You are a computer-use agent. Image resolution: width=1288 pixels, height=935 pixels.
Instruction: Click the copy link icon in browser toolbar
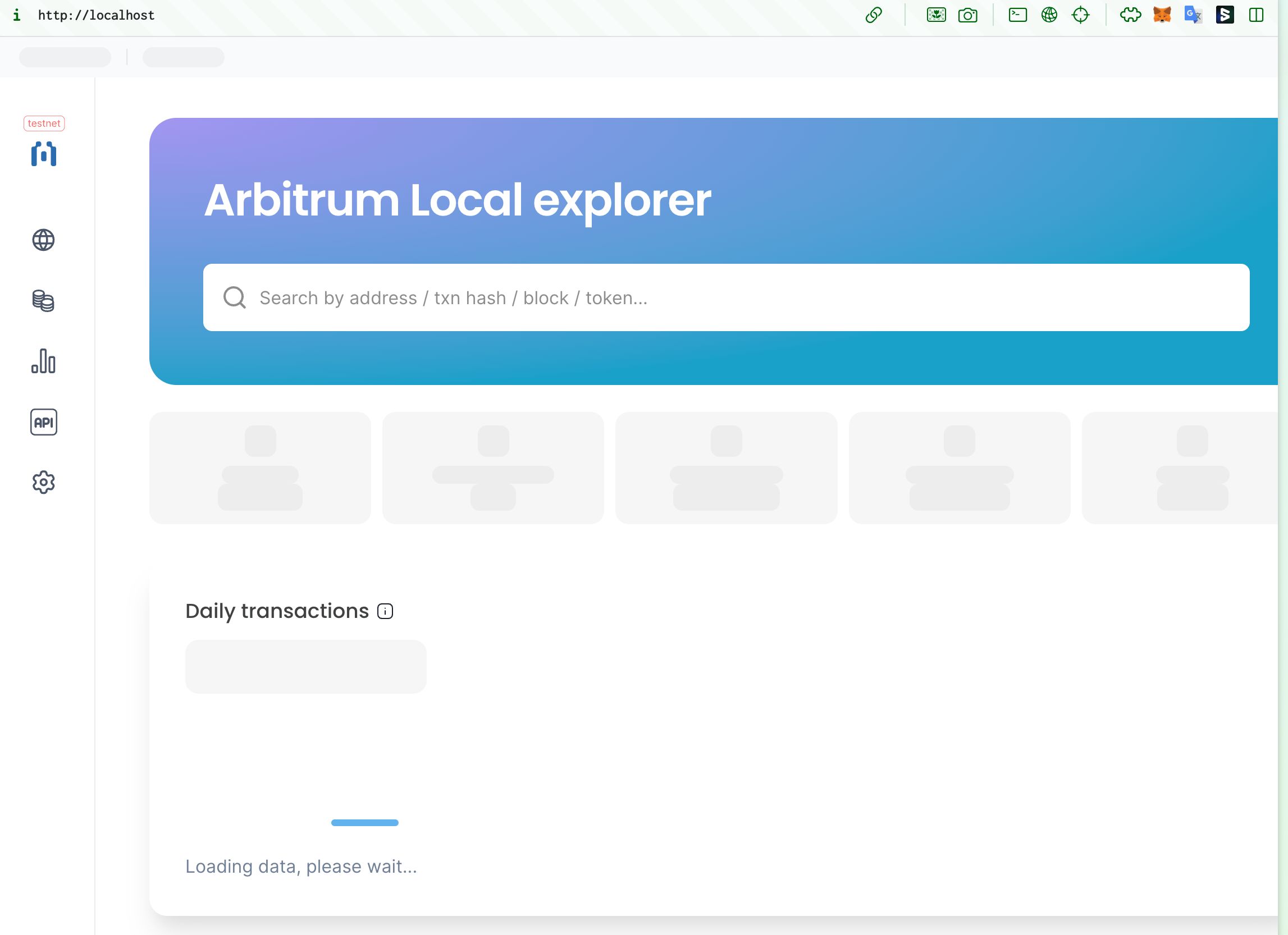pos(874,15)
